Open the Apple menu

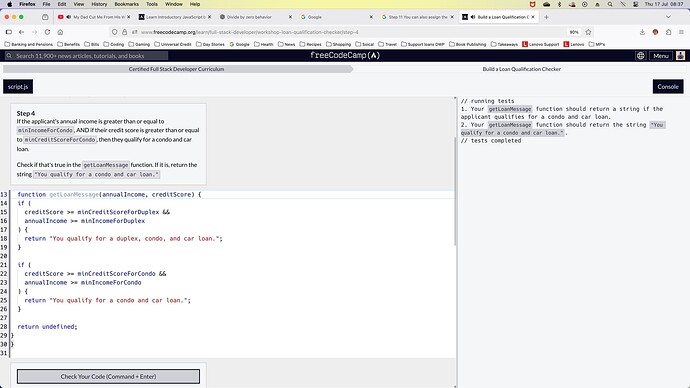tap(9, 4)
